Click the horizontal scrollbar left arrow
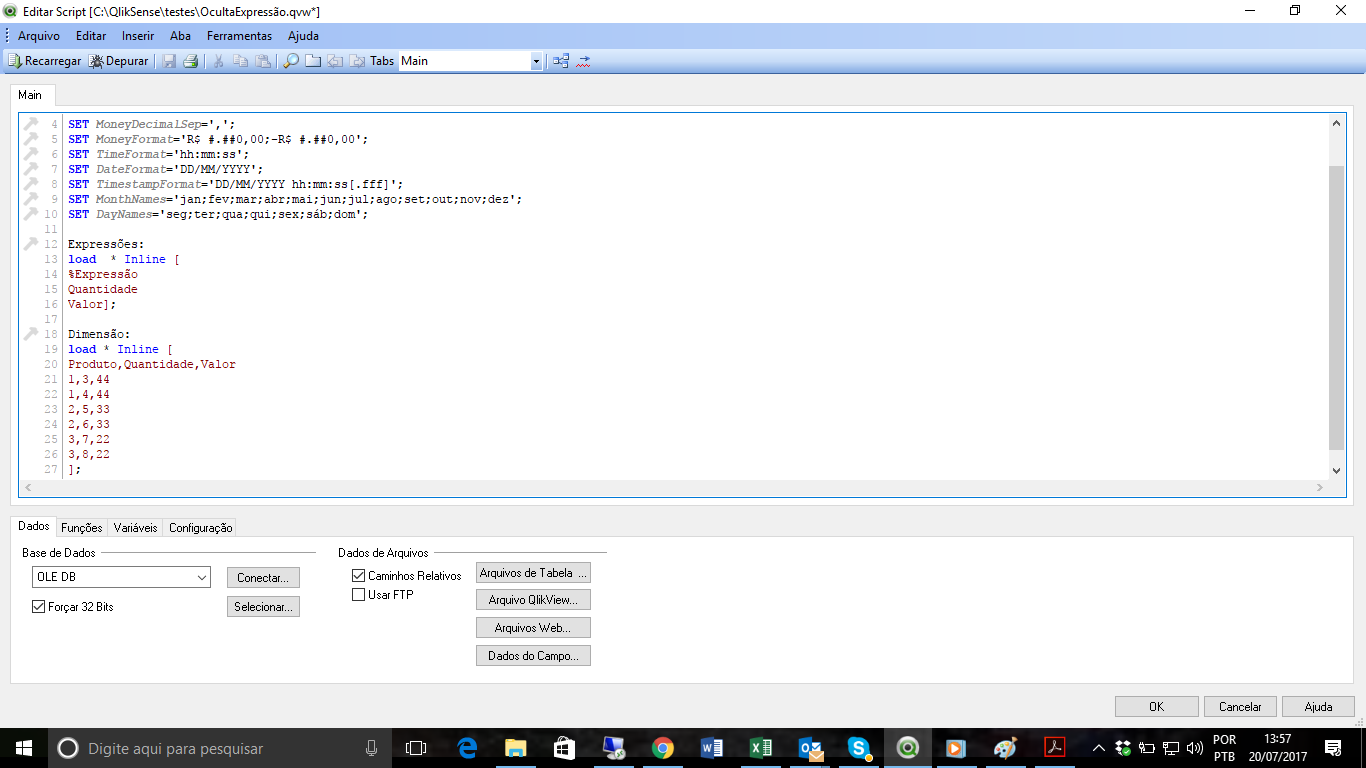 point(28,488)
